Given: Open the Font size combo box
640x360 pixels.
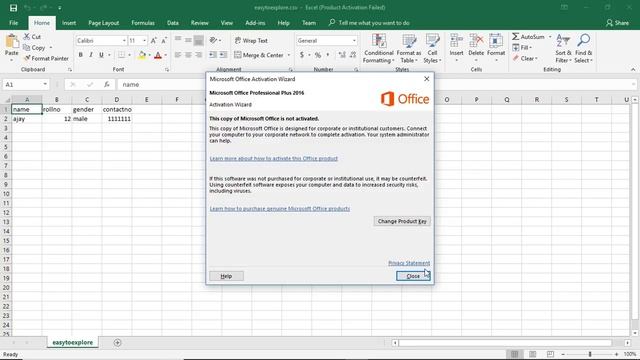Looking at the screenshot, I should coord(138,41).
